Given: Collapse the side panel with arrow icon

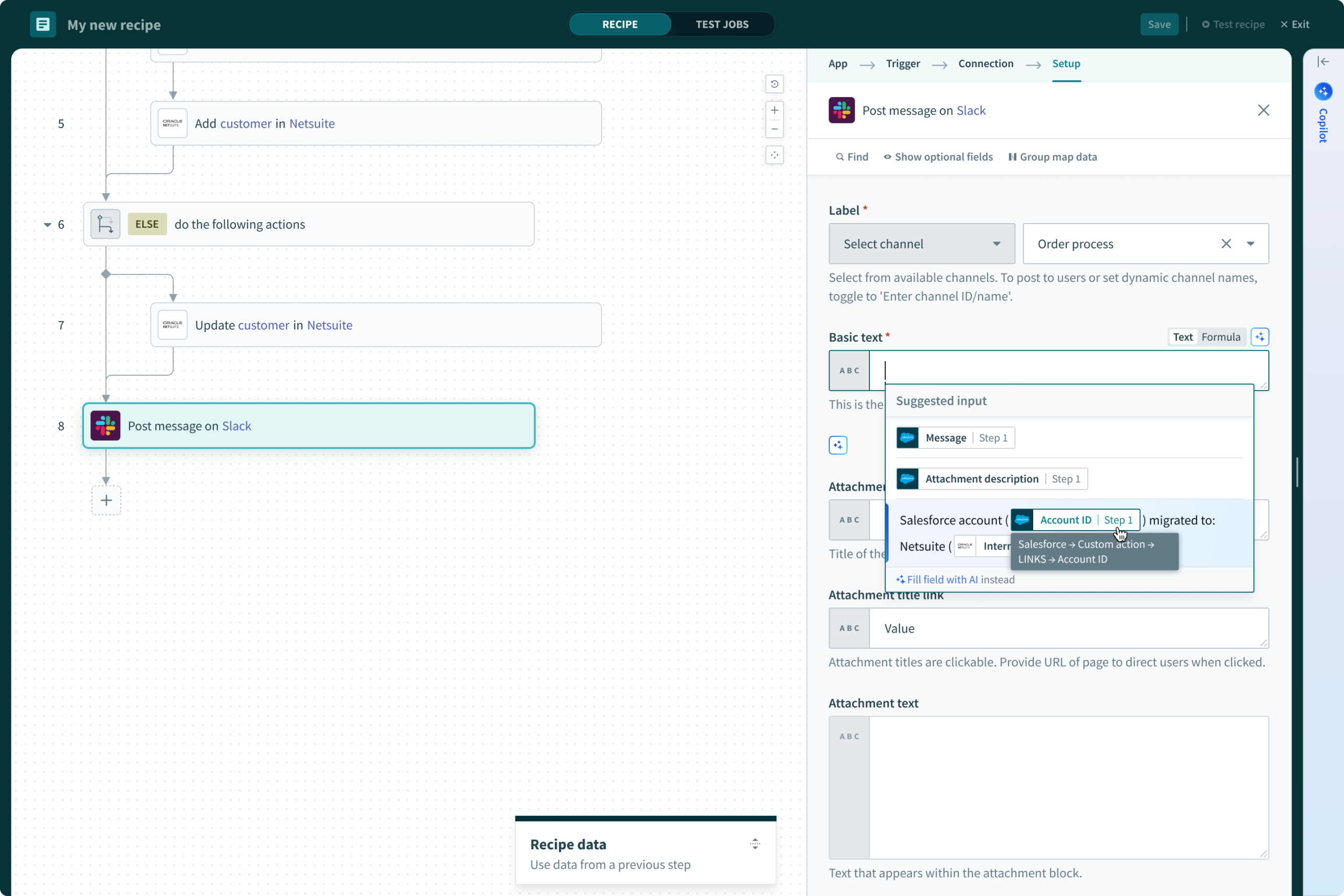Looking at the screenshot, I should [1324, 62].
